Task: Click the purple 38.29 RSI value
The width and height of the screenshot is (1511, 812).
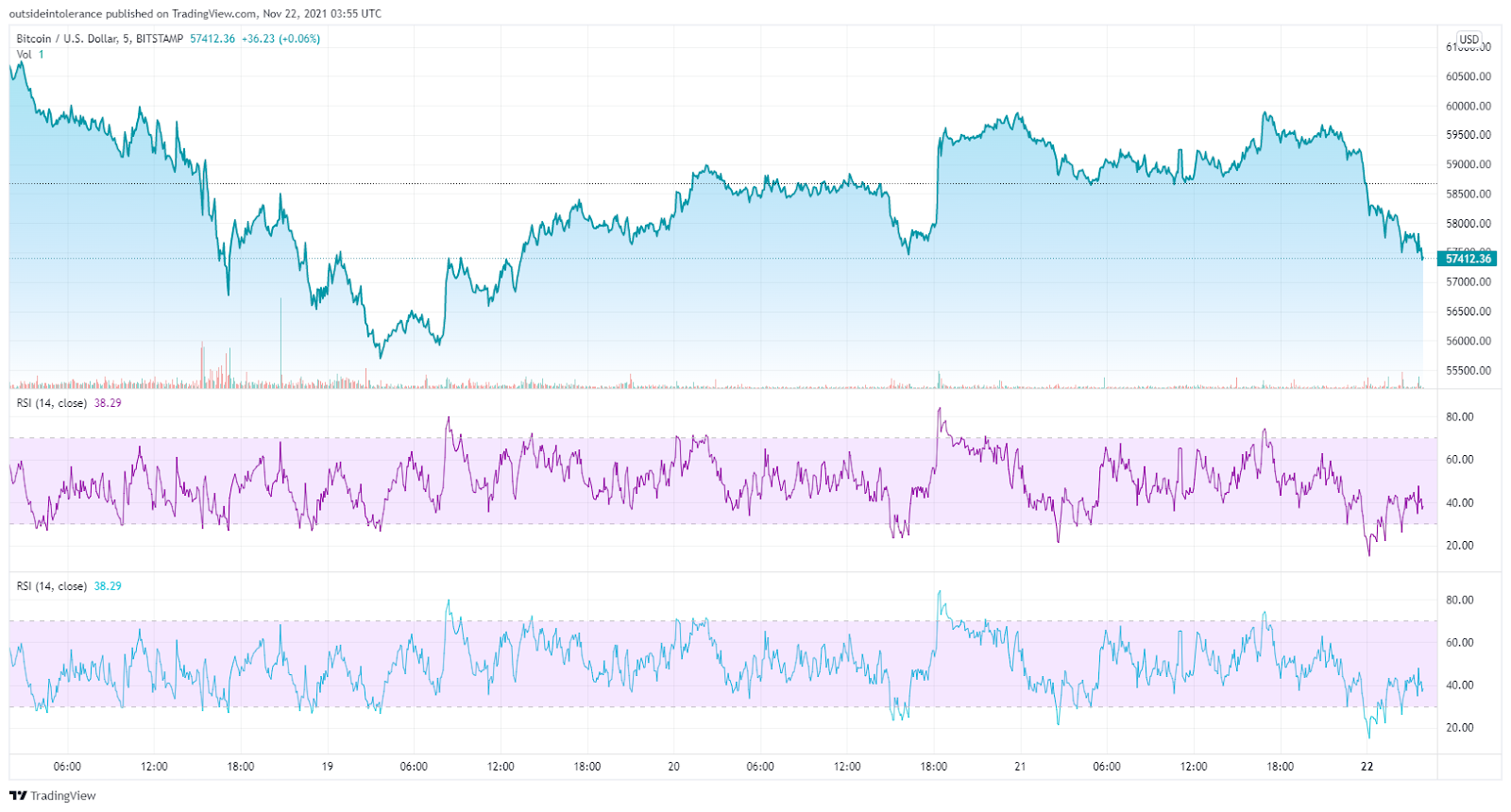Action: pos(108,403)
